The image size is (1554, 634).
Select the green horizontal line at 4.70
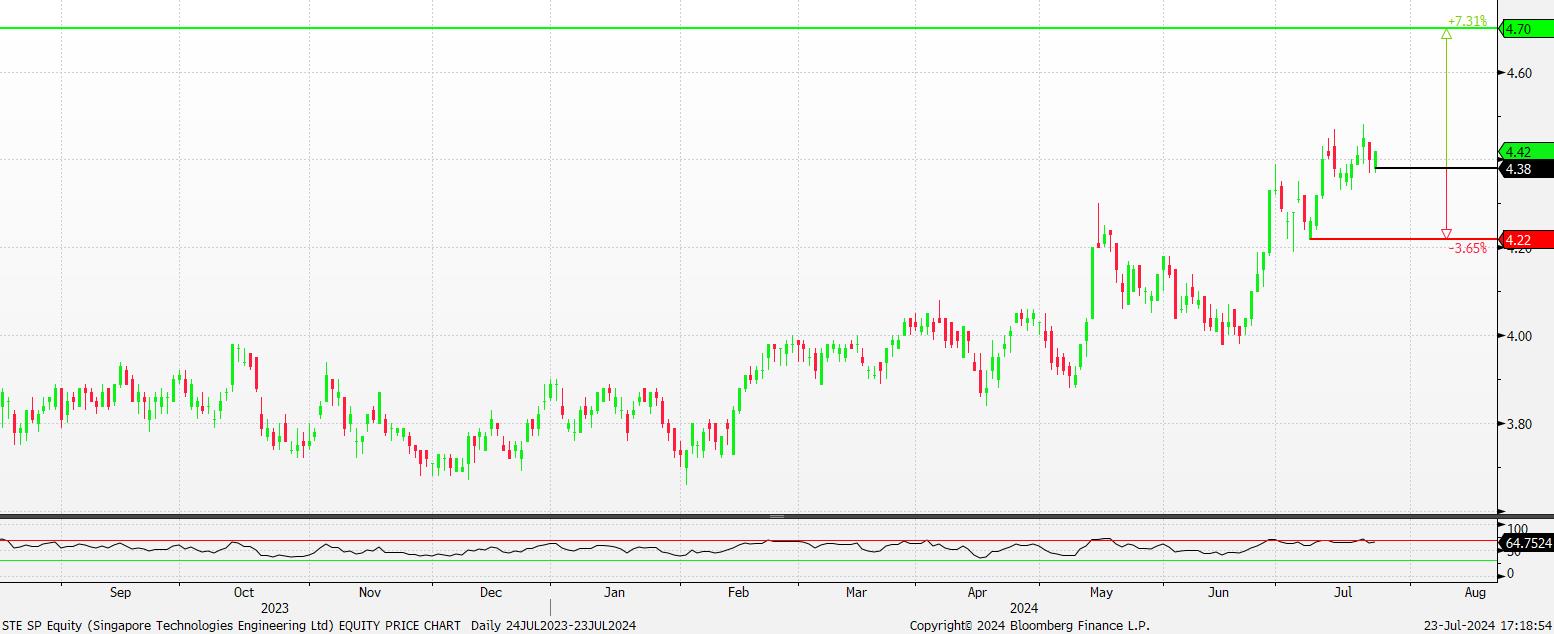pos(700,28)
